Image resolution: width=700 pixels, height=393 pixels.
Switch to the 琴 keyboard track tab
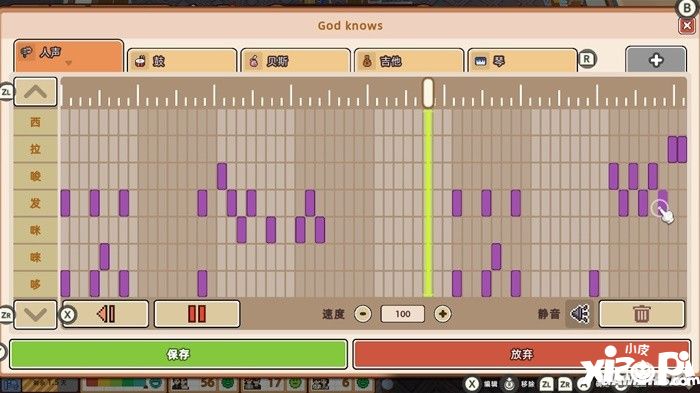(522, 61)
